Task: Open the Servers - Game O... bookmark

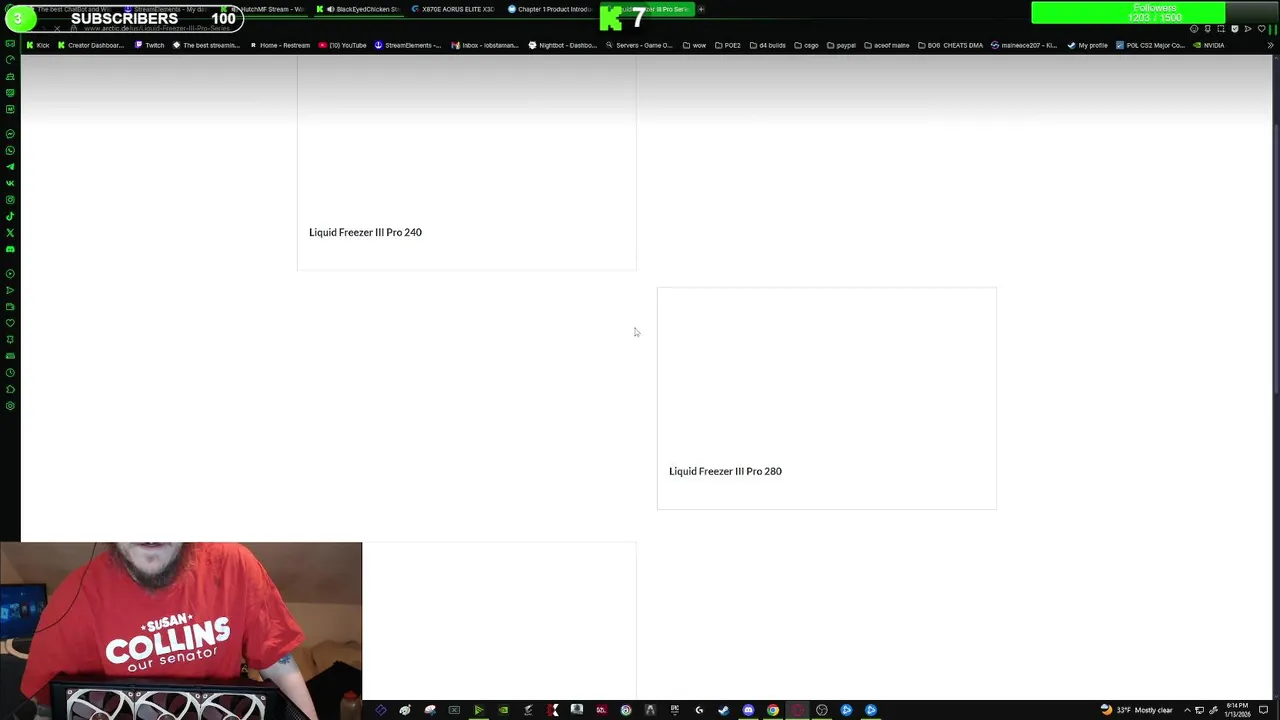Action: click(x=639, y=45)
